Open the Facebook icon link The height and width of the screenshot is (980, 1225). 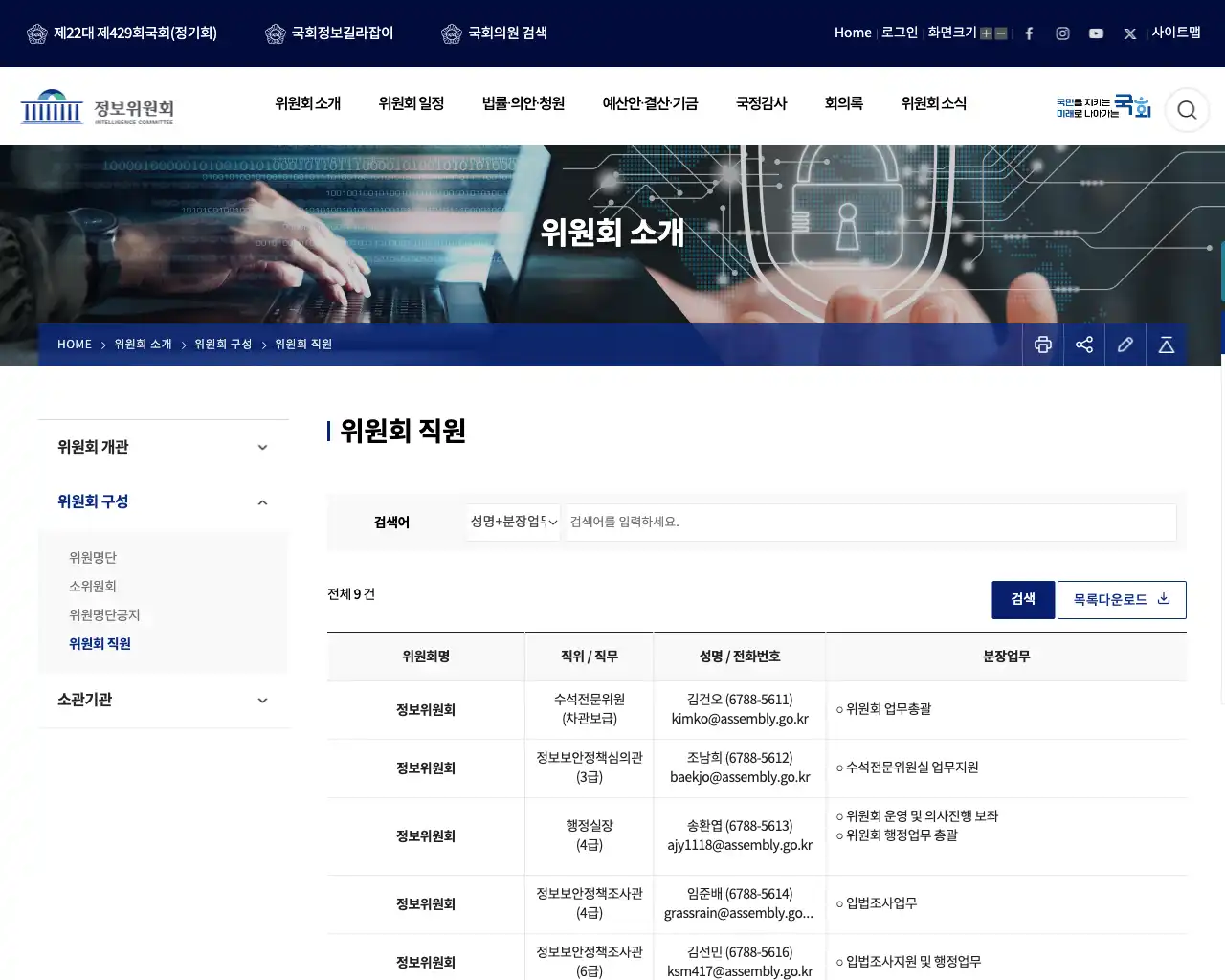pos(1029,33)
